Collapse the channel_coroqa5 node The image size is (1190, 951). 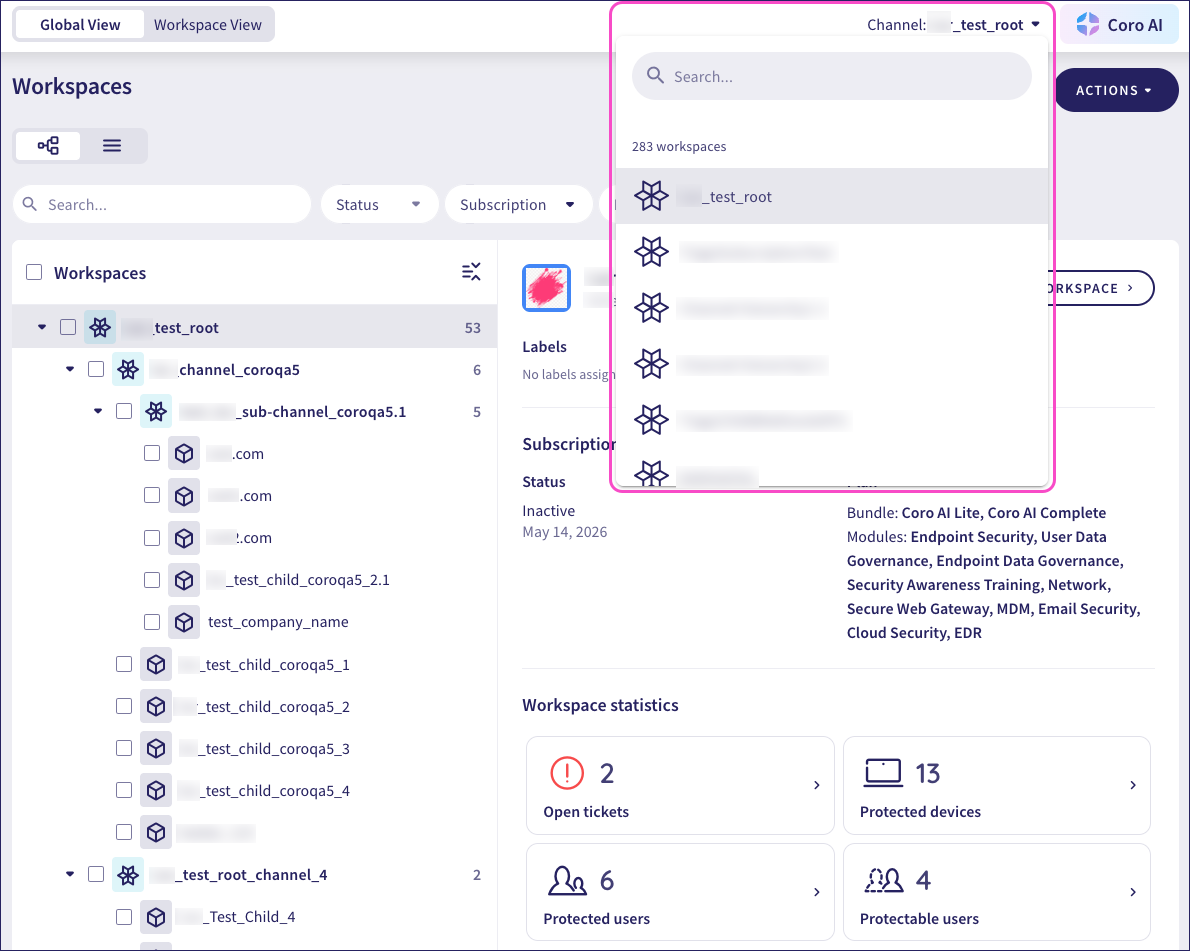tap(70, 370)
